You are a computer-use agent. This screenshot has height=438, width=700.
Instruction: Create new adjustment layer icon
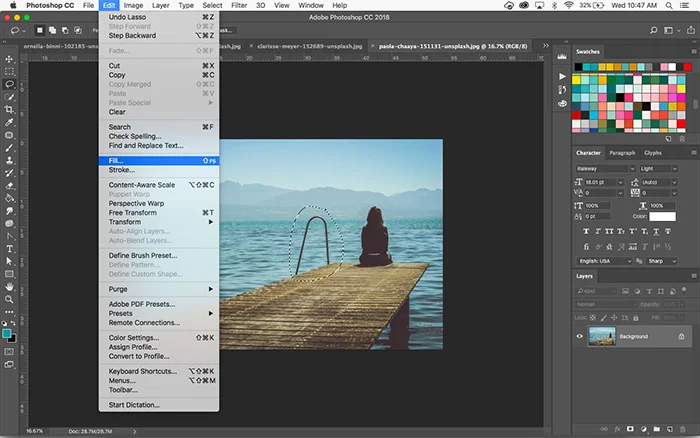[643, 429]
